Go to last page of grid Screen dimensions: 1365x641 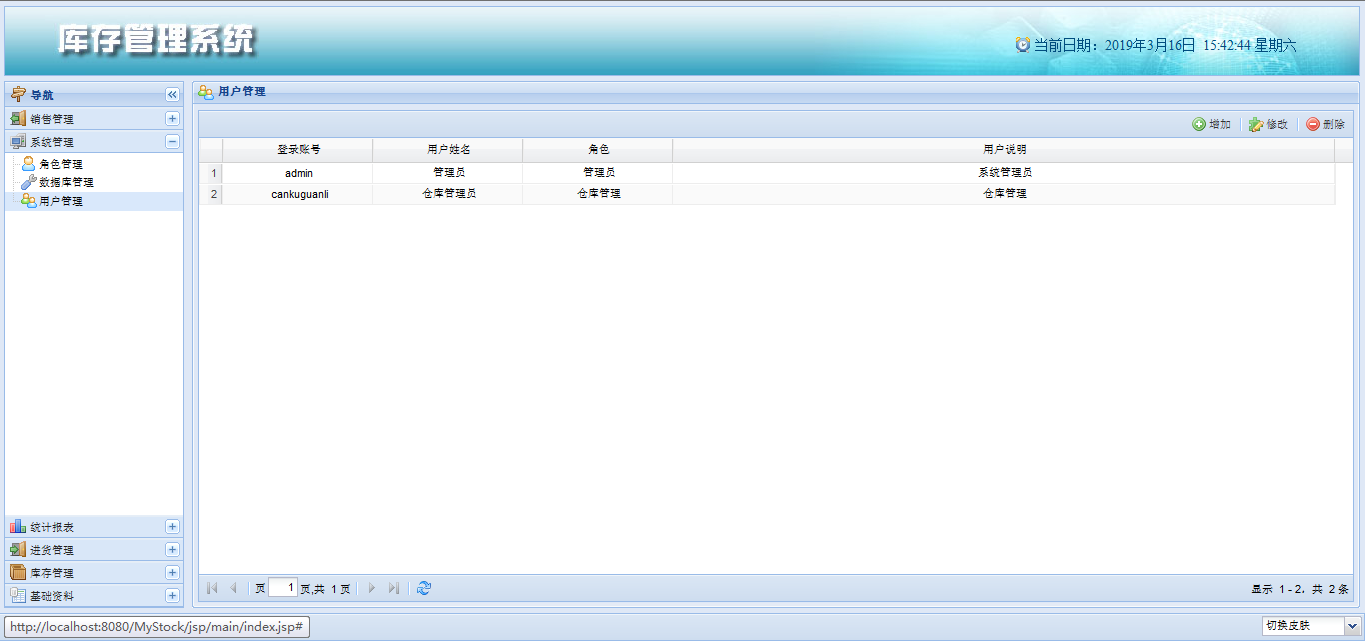pyautogui.click(x=394, y=588)
